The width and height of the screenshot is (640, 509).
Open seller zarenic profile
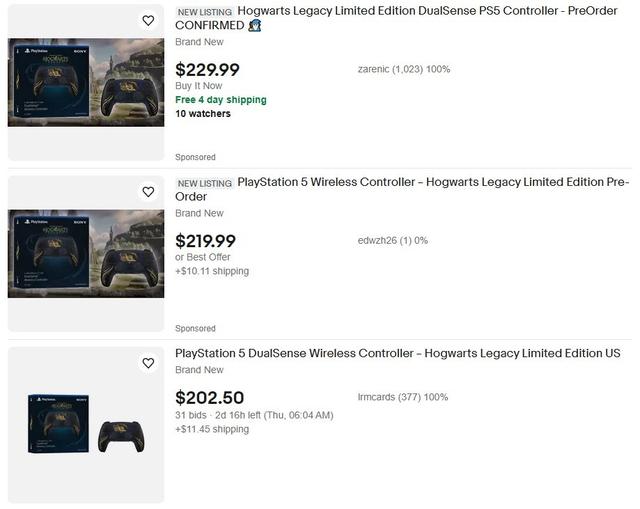click(377, 70)
